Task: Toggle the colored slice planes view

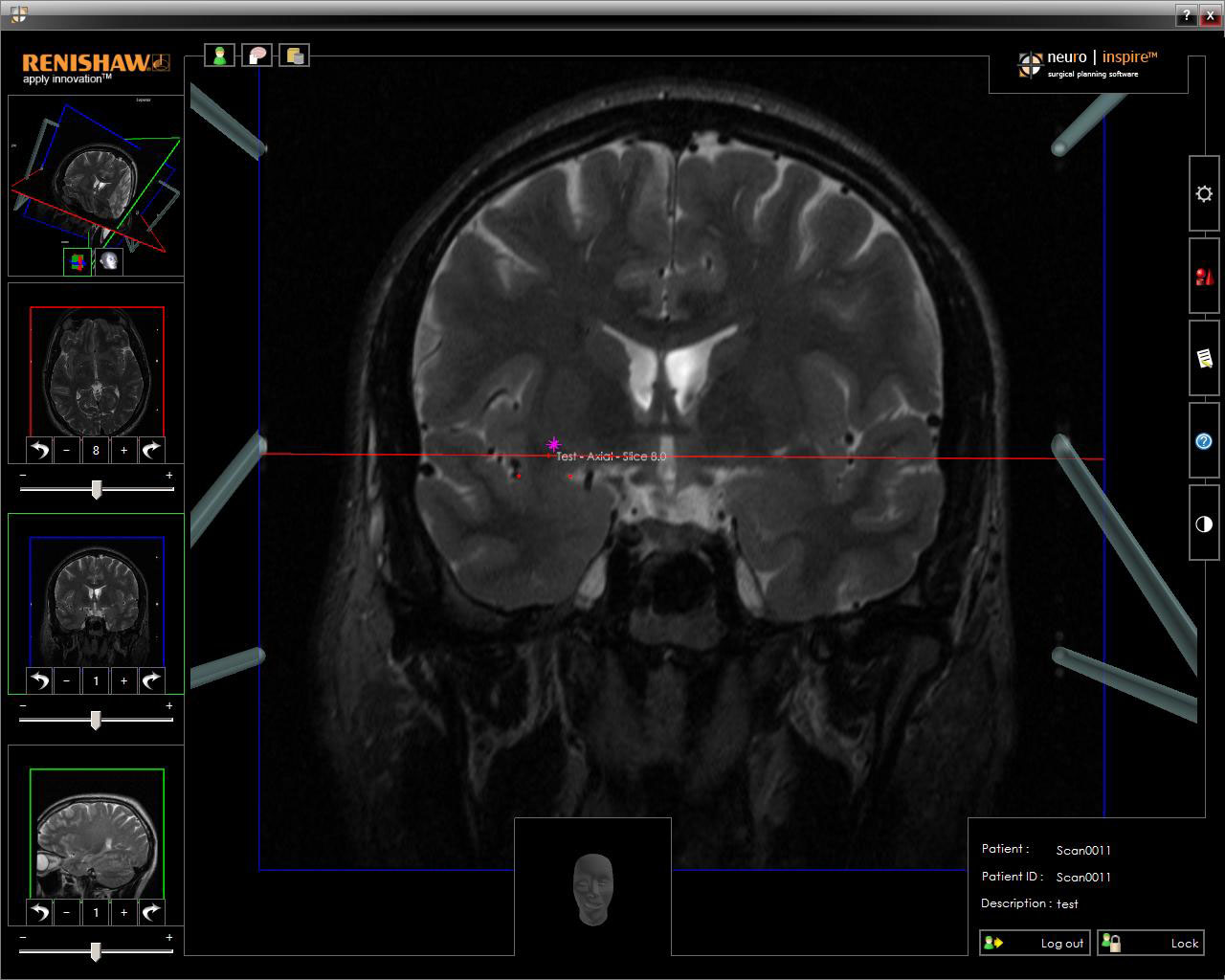Action: pos(78,261)
